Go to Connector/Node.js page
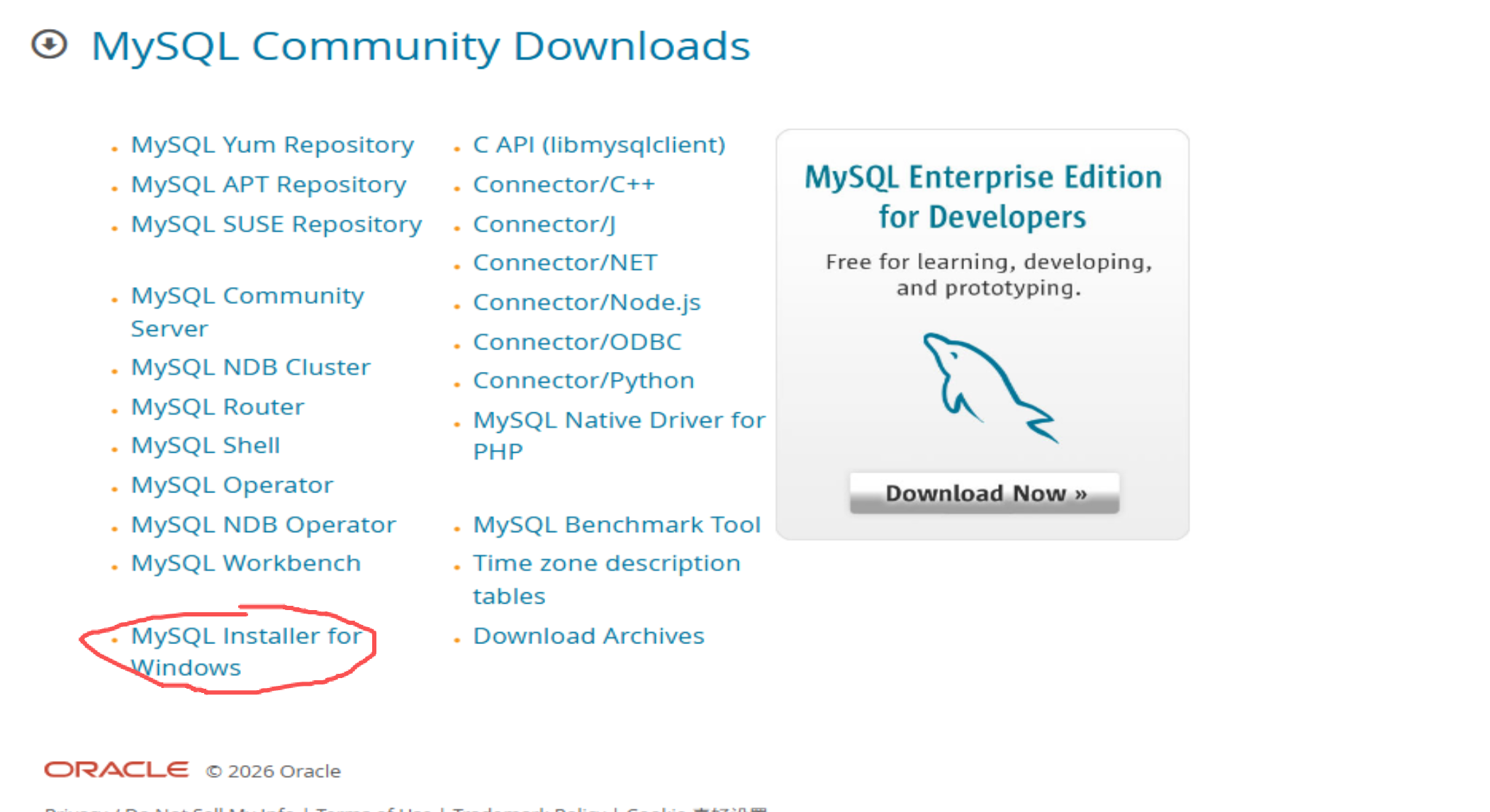Screen dimensions: 1490x812 (587, 303)
